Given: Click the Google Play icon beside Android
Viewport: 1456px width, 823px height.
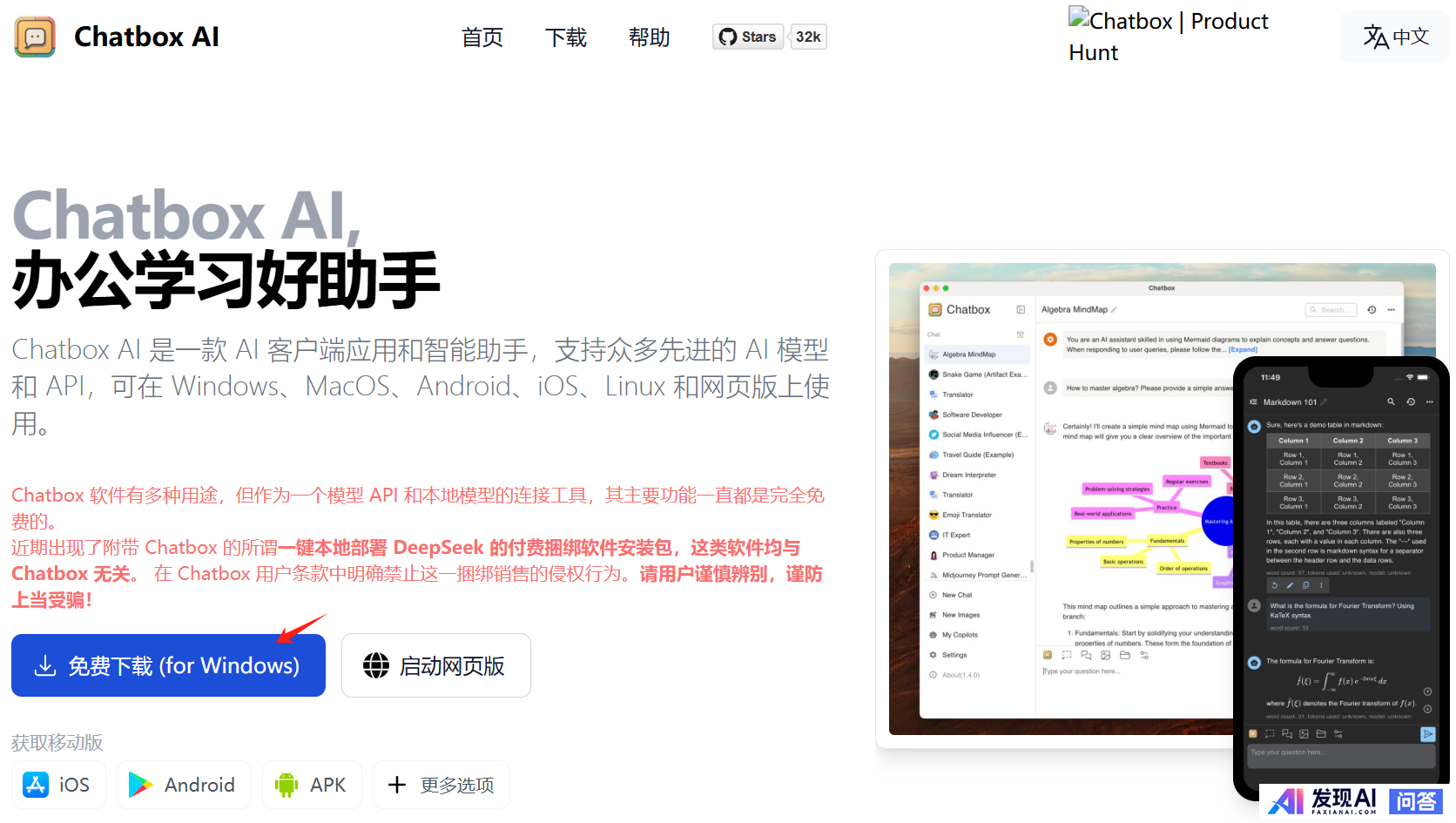Looking at the screenshot, I should pos(140,785).
